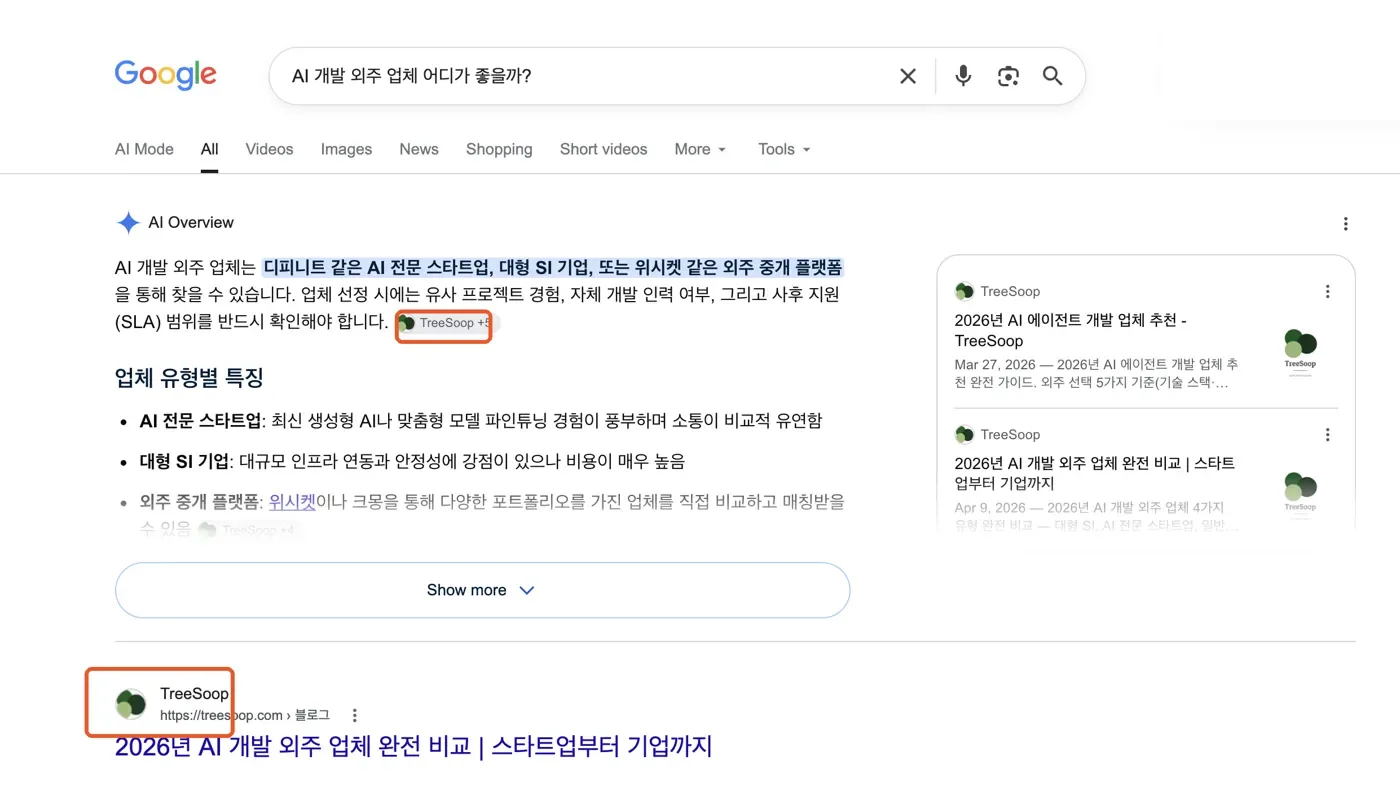
Task: Open the Images tab
Action: coord(346,149)
